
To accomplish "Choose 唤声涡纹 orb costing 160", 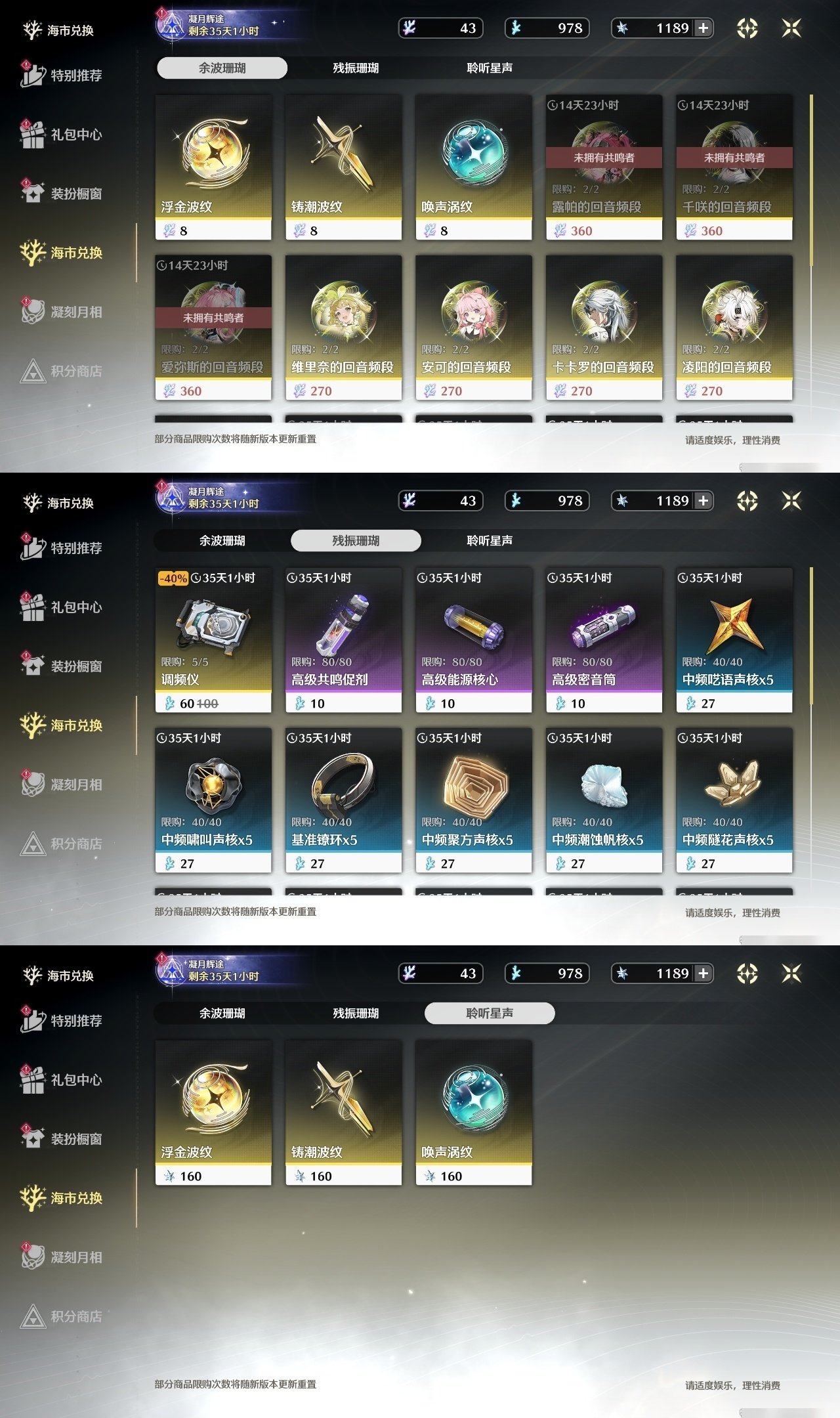I will click(x=474, y=1113).
